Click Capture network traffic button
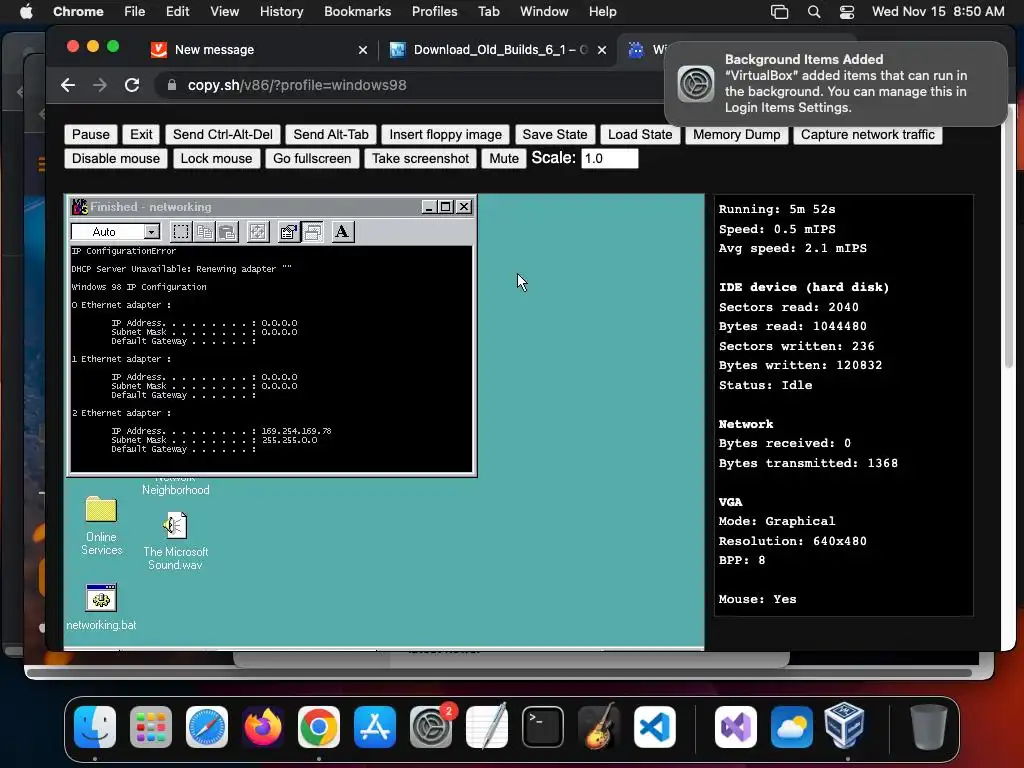 (868, 135)
